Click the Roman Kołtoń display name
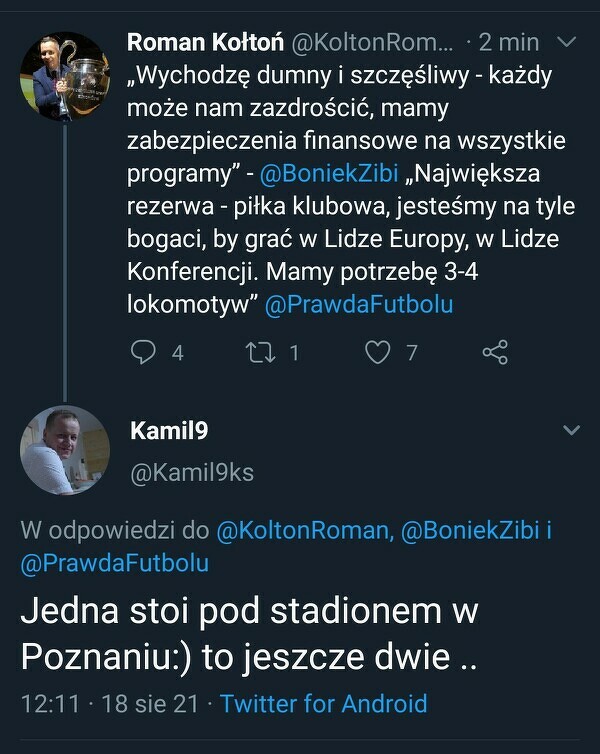The image size is (600, 754). (207, 42)
